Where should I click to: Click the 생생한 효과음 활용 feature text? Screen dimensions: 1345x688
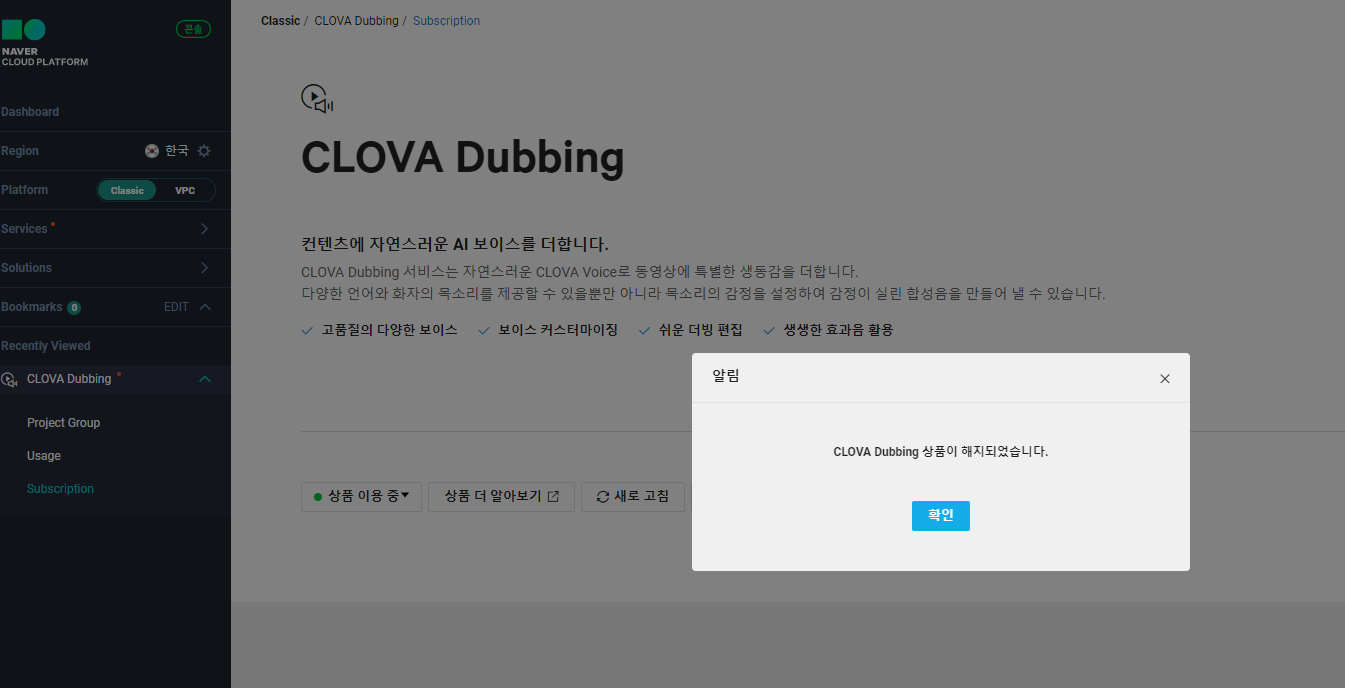[x=838, y=330]
